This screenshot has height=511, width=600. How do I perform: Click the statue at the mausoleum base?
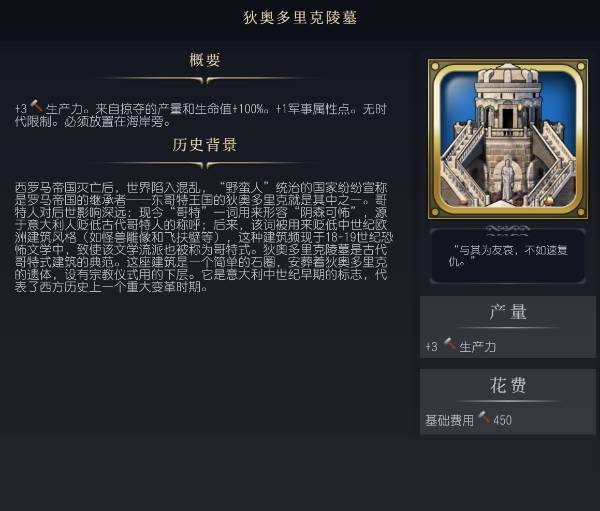[x=508, y=180]
